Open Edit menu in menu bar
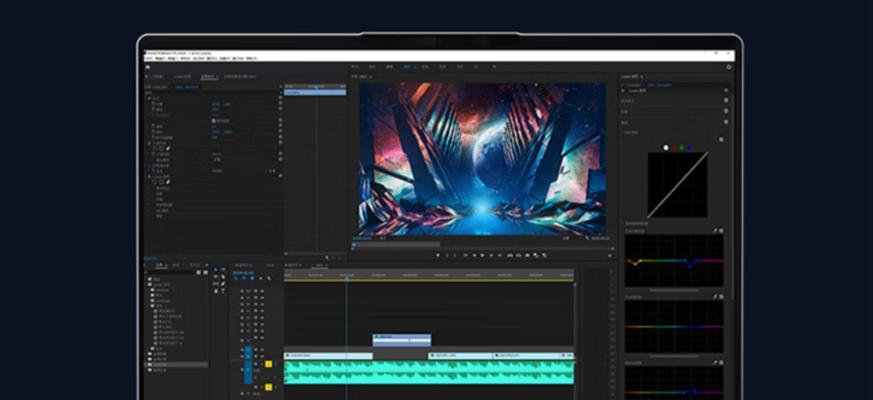This screenshot has width=873, height=400. pos(160,58)
